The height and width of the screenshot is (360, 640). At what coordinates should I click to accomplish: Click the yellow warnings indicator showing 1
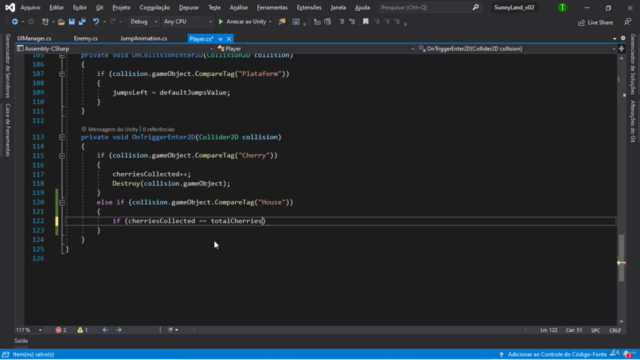(x=82, y=330)
